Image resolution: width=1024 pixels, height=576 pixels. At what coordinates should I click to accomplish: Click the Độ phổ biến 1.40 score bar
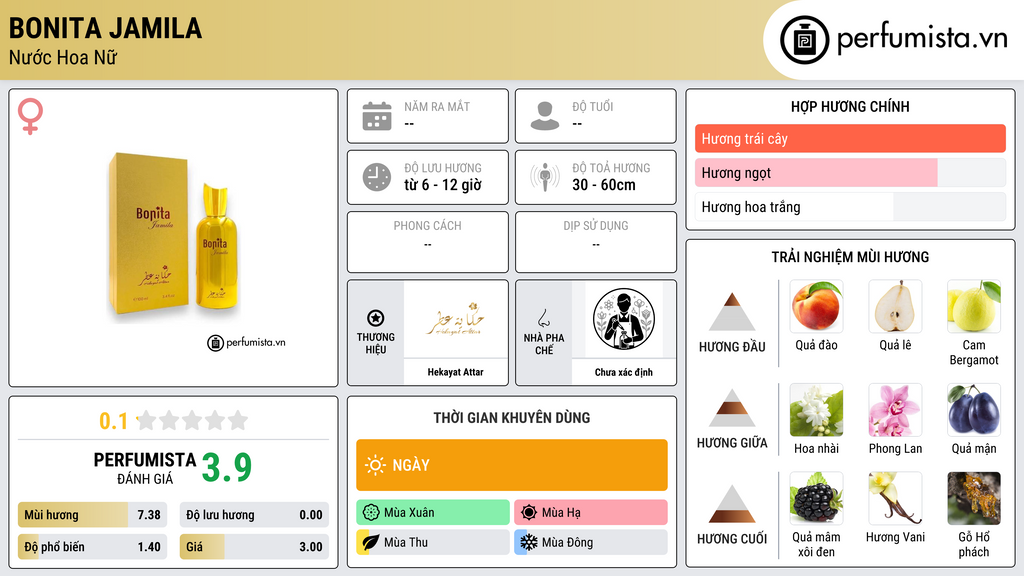click(92, 547)
